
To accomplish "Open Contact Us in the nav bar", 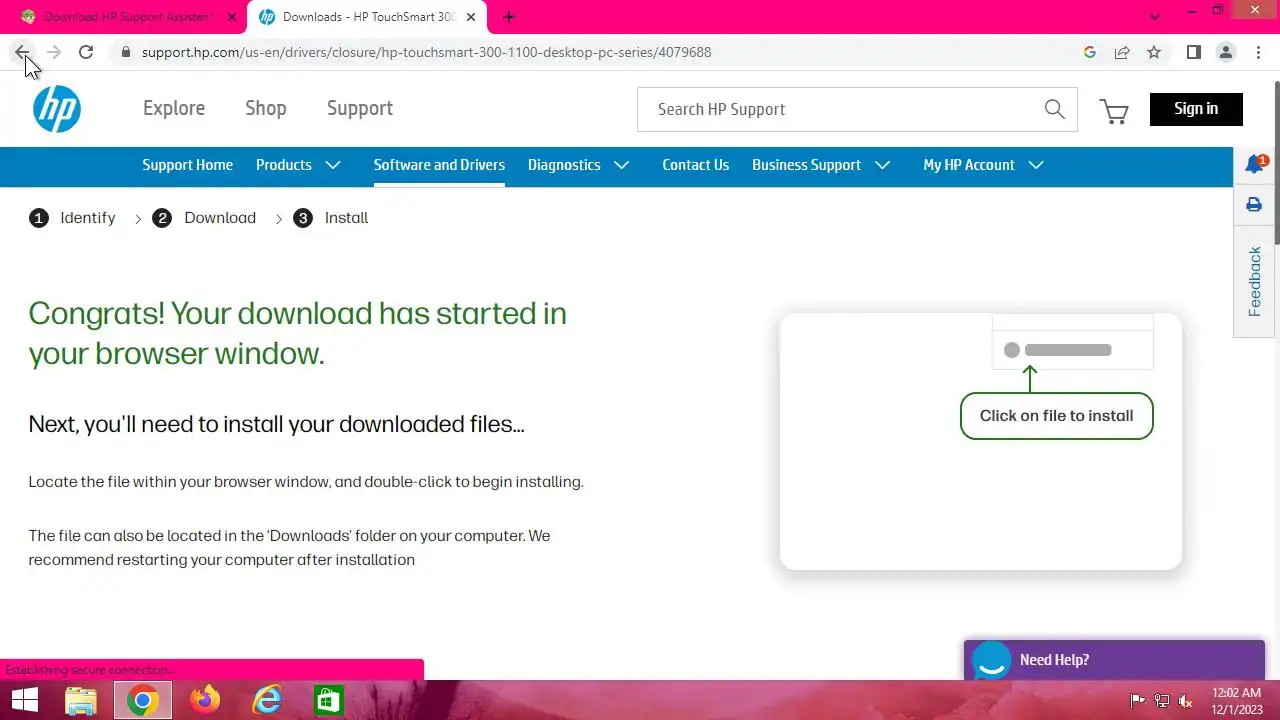I will [695, 165].
